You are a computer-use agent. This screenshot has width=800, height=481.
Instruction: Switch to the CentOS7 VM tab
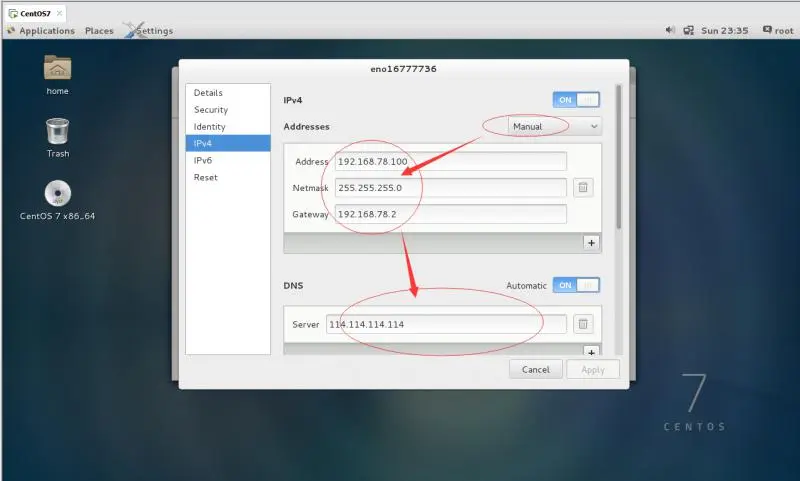pos(35,13)
